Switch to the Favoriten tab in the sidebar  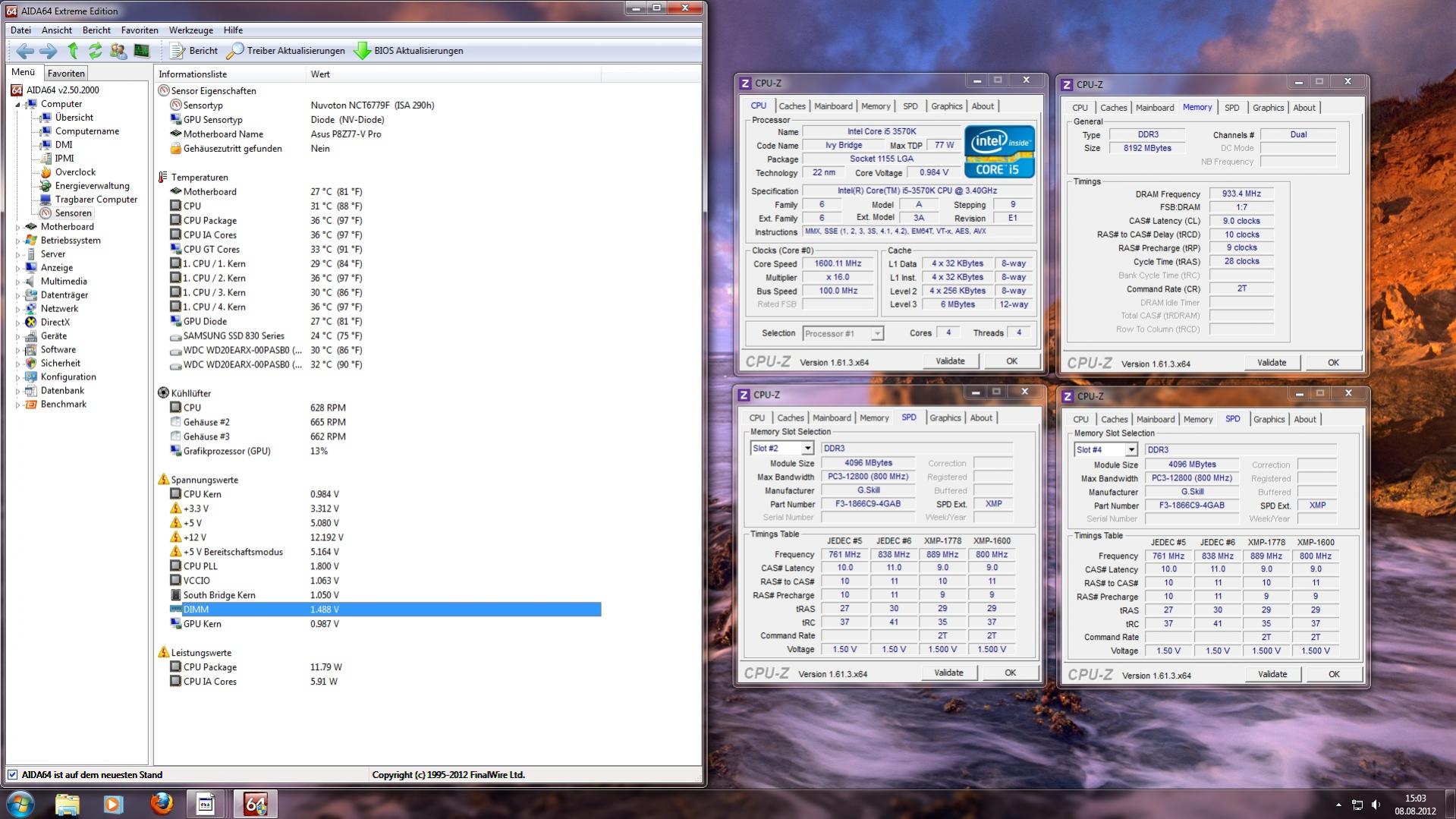[x=66, y=74]
